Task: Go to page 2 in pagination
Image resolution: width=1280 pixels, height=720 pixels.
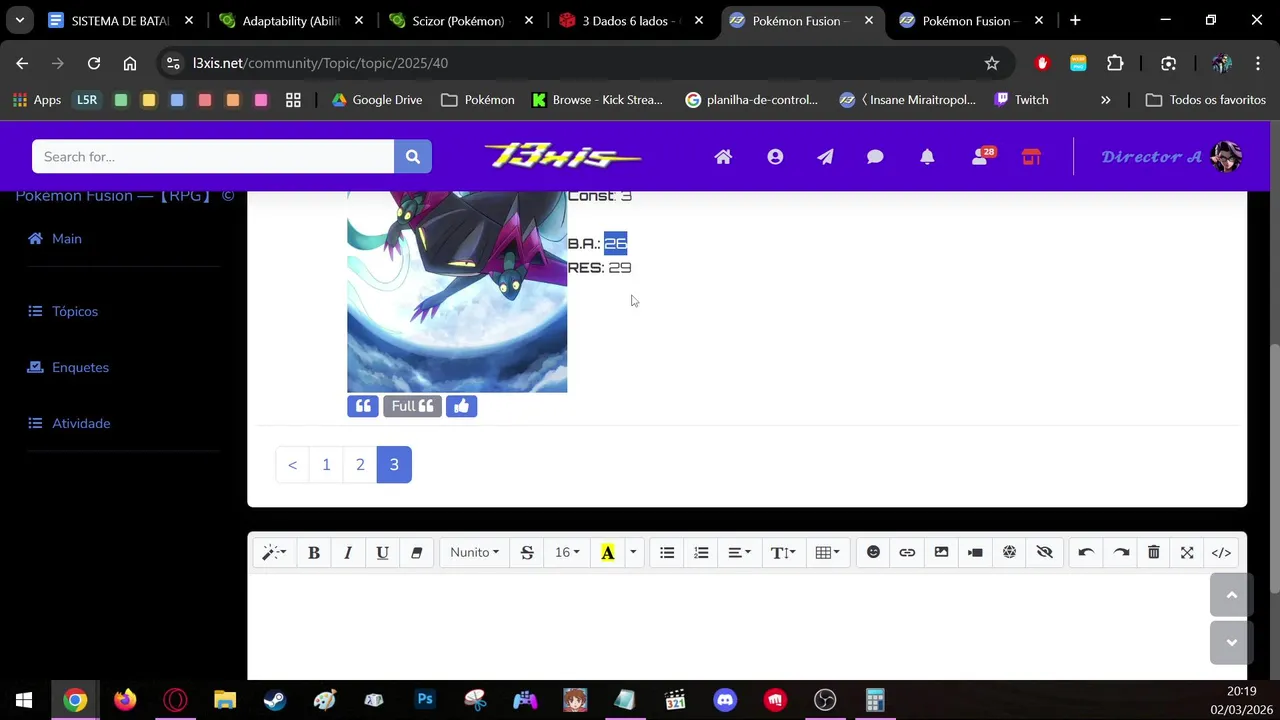Action: tap(360, 464)
